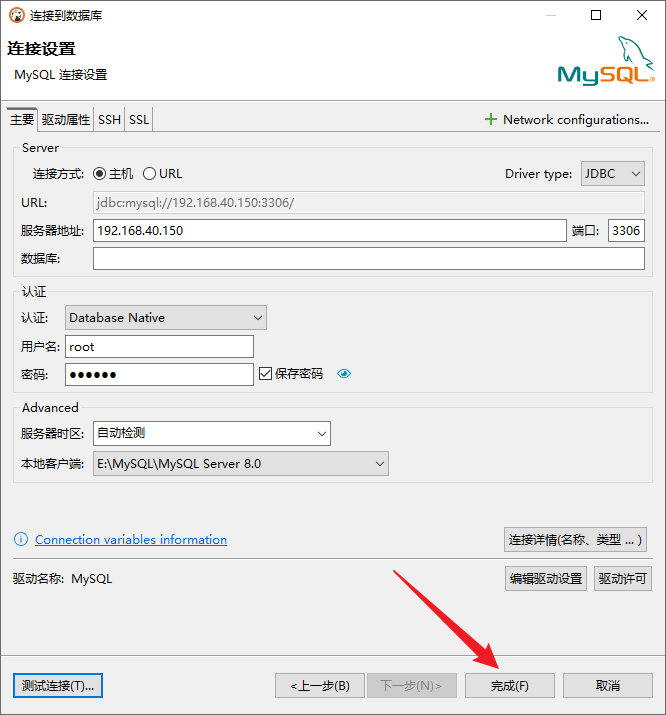
Task: Click the eye icon to show password
Action: click(x=345, y=374)
